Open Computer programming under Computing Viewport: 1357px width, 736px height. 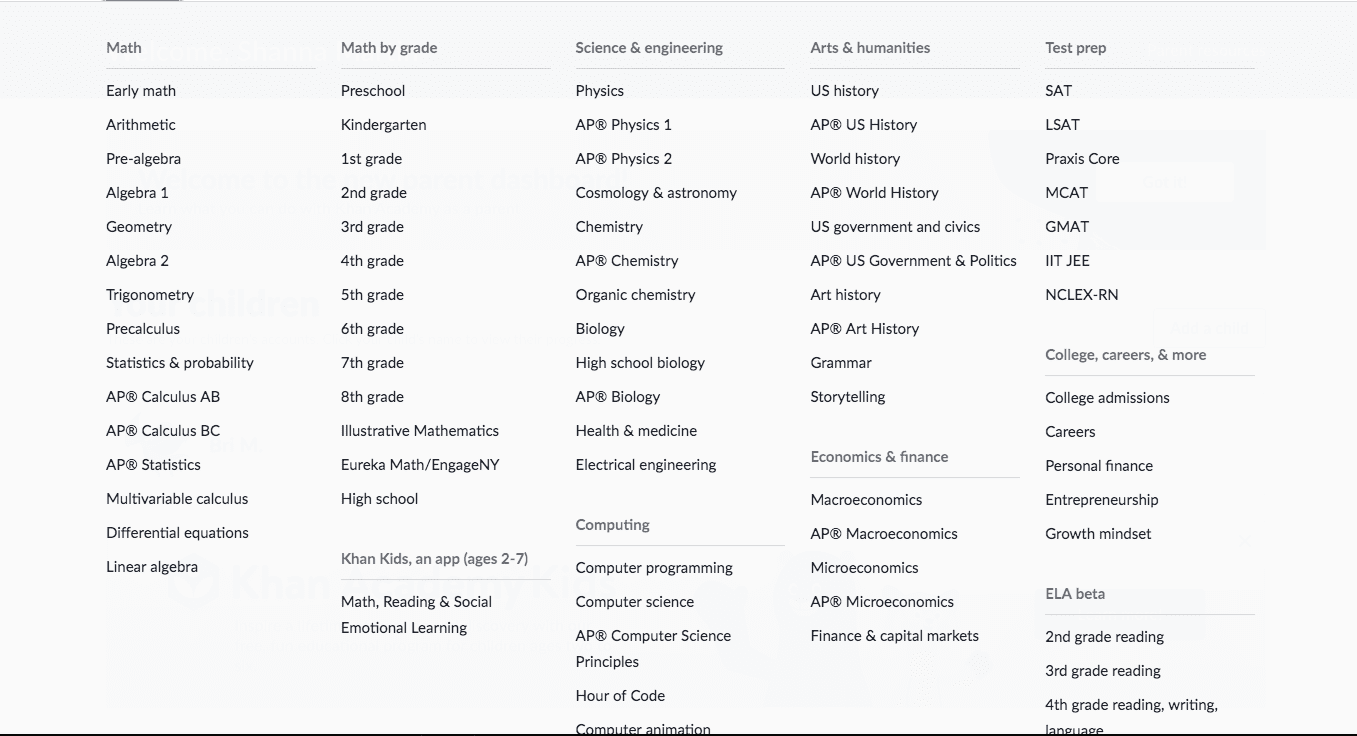pos(654,568)
